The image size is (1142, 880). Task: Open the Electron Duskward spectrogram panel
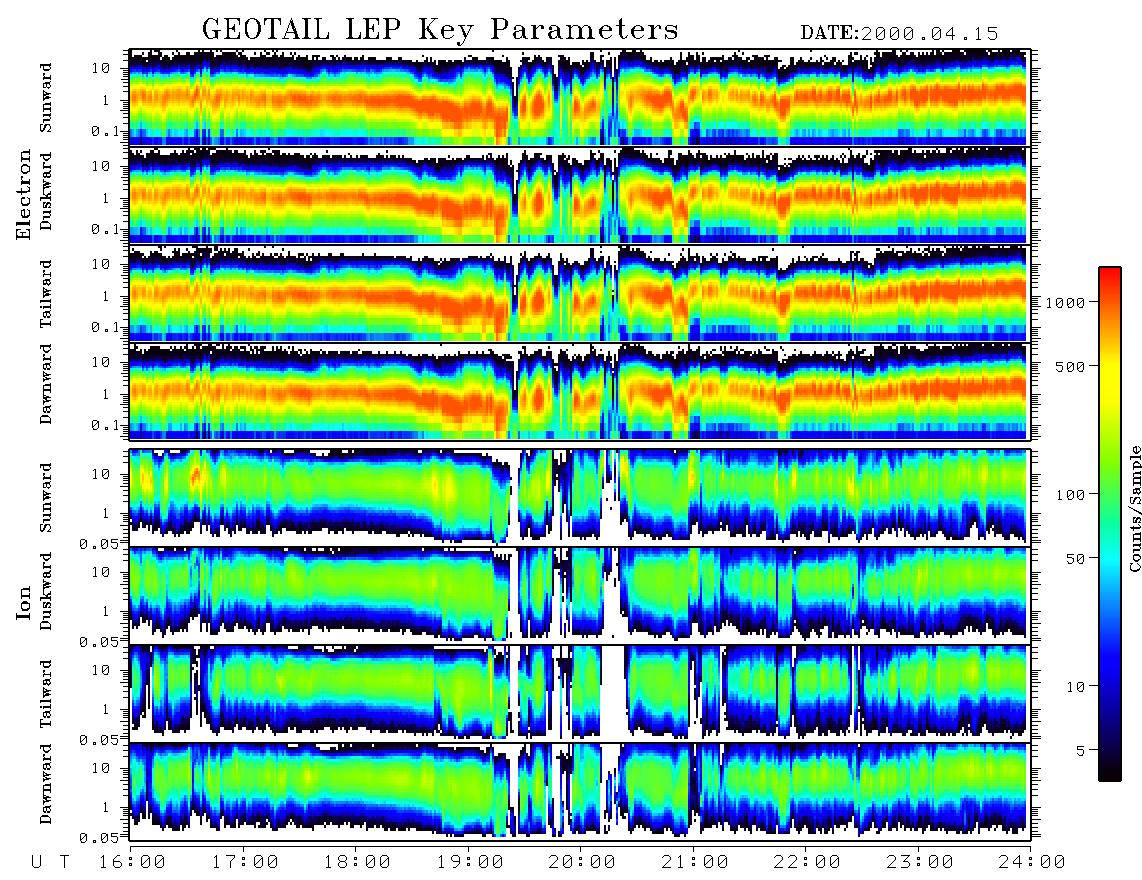coord(578,195)
